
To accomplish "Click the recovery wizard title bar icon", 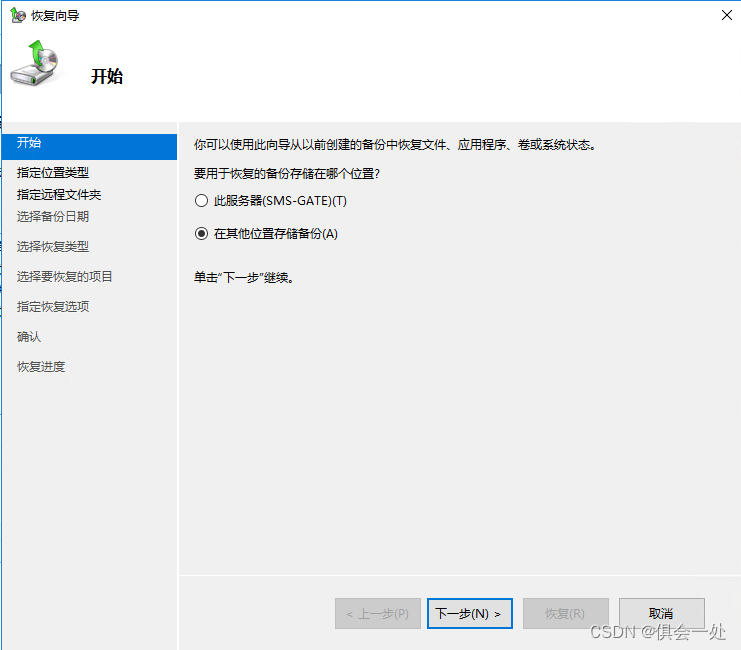I will pyautogui.click(x=18, y=15).
